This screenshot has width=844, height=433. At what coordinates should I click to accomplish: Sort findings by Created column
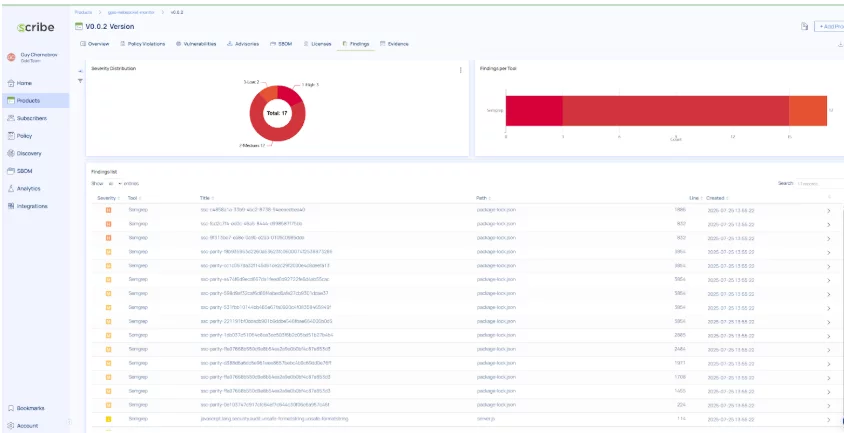click(x=717, y=198)
